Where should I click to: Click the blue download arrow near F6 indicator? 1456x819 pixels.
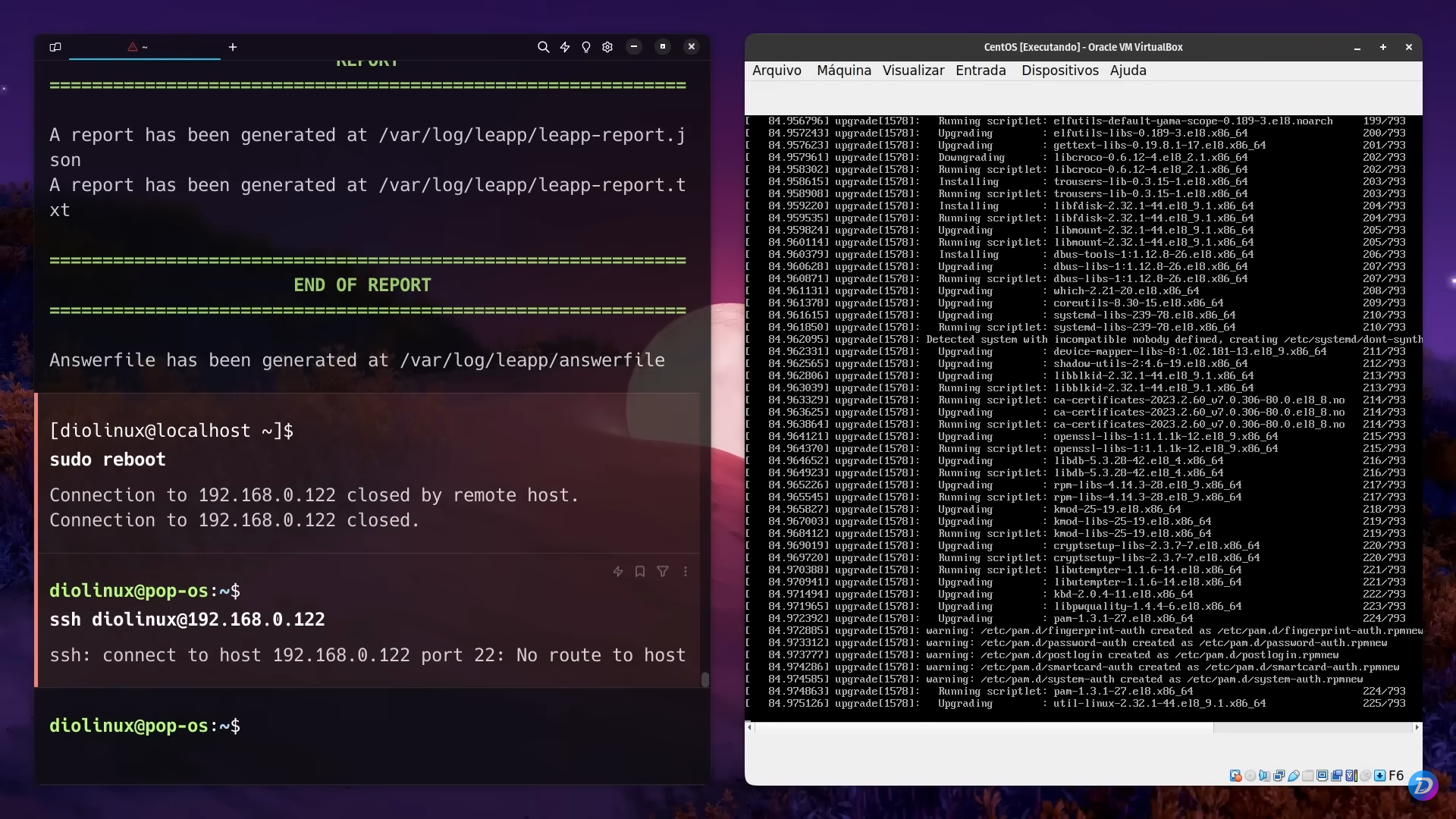1379,776
